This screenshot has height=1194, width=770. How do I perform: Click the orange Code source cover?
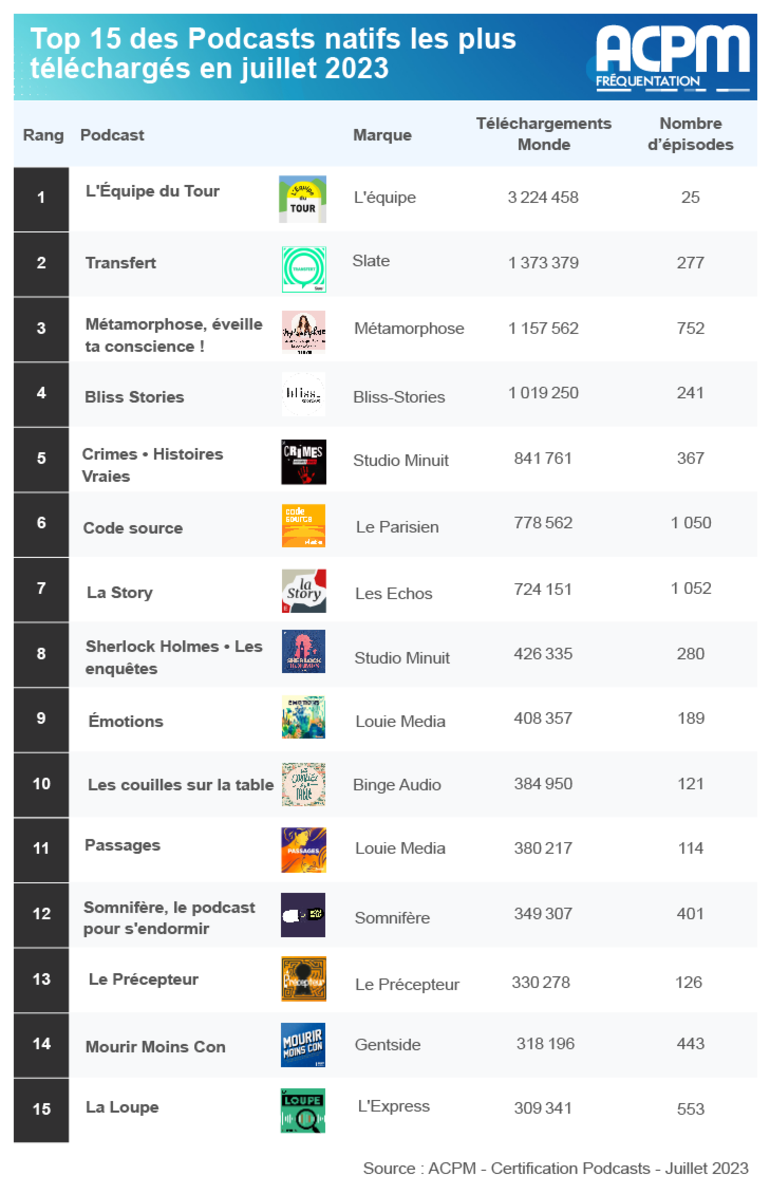(304, 525)
